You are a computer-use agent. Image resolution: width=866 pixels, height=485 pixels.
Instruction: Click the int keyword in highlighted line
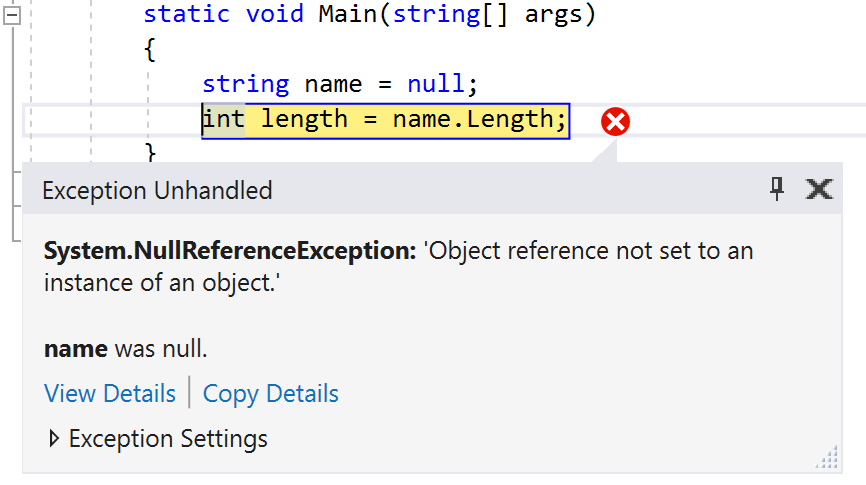point(224,119)
